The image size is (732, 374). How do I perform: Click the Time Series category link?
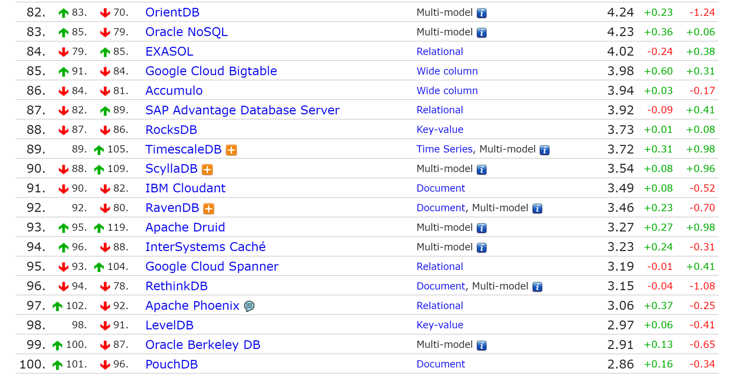coord(444,149)
